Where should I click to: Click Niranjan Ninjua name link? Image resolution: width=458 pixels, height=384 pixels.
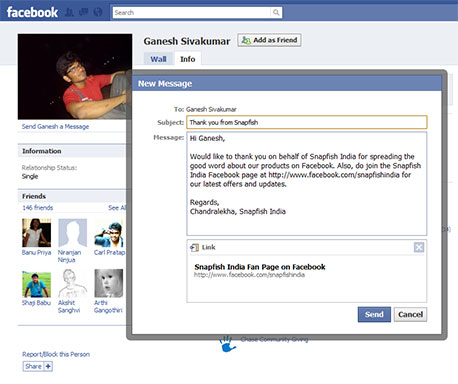click(x=69, y=256)
